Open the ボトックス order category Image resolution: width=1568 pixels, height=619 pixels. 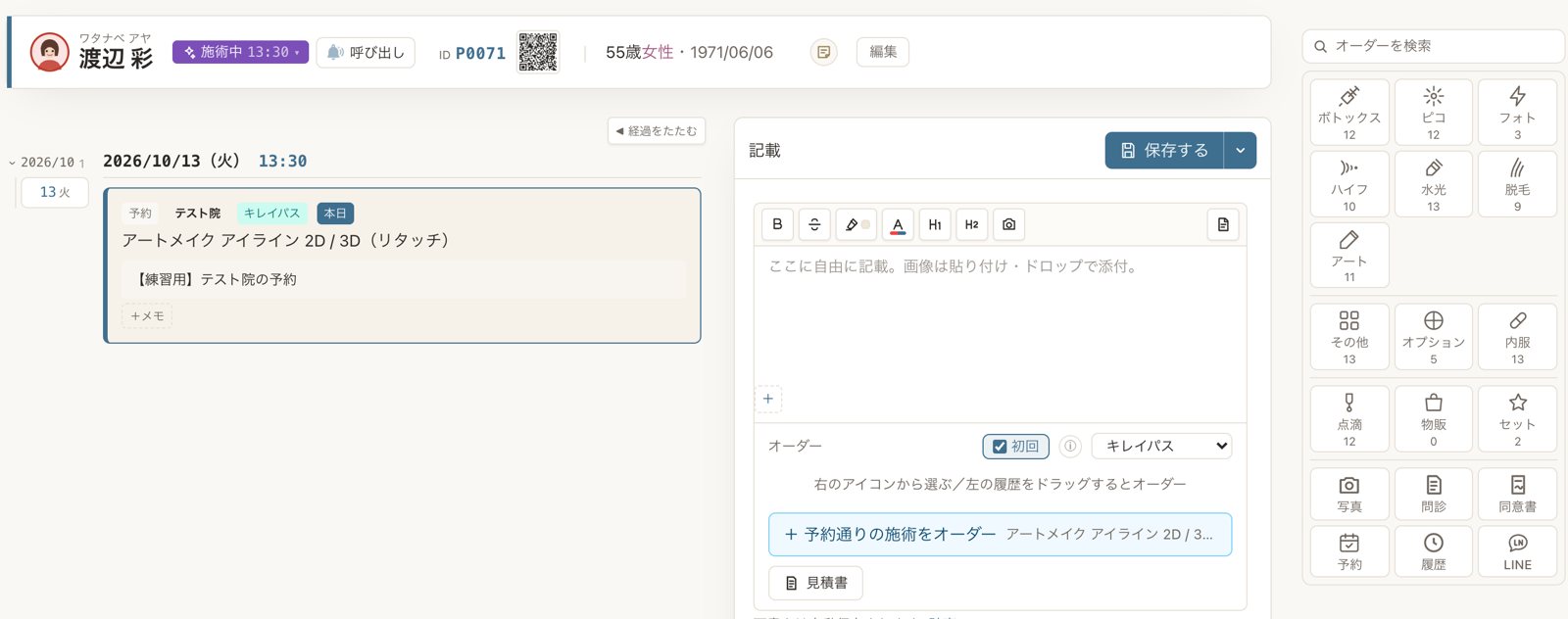coord(1349,112)
